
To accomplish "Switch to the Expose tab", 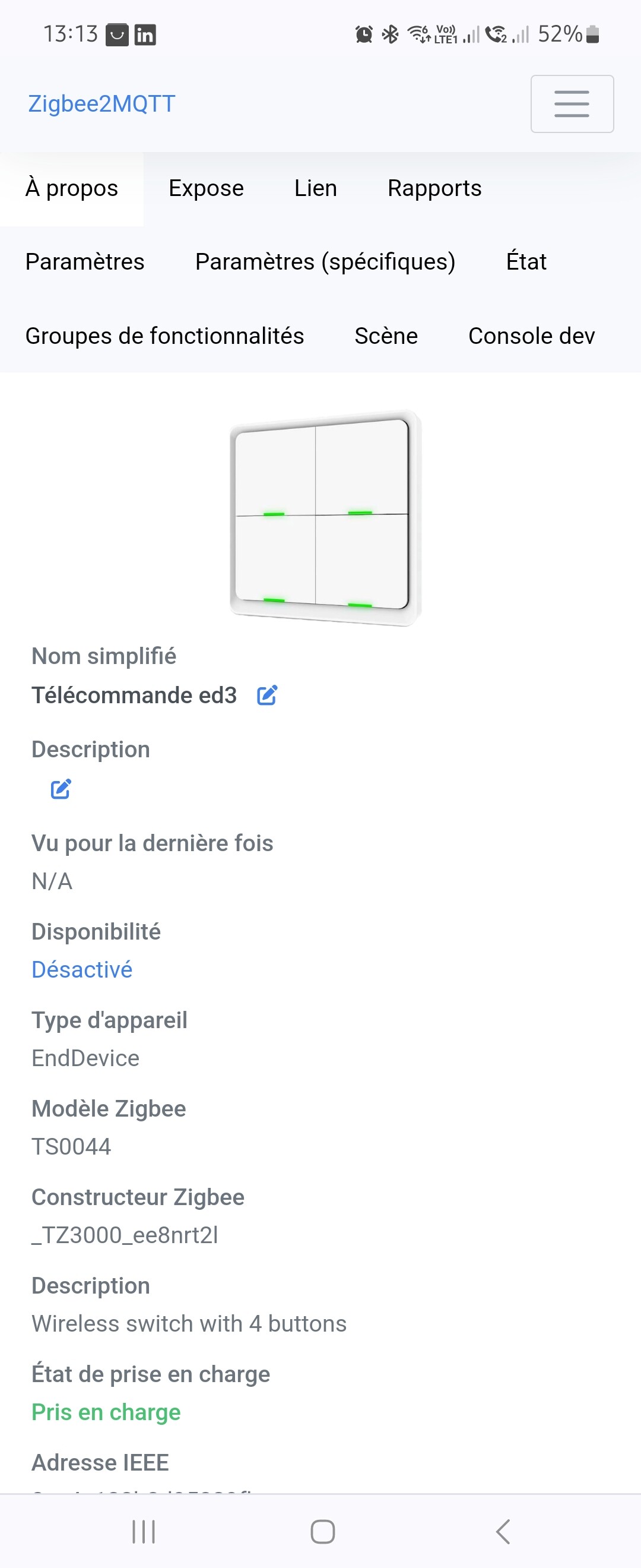I will [x=206, y=189].
